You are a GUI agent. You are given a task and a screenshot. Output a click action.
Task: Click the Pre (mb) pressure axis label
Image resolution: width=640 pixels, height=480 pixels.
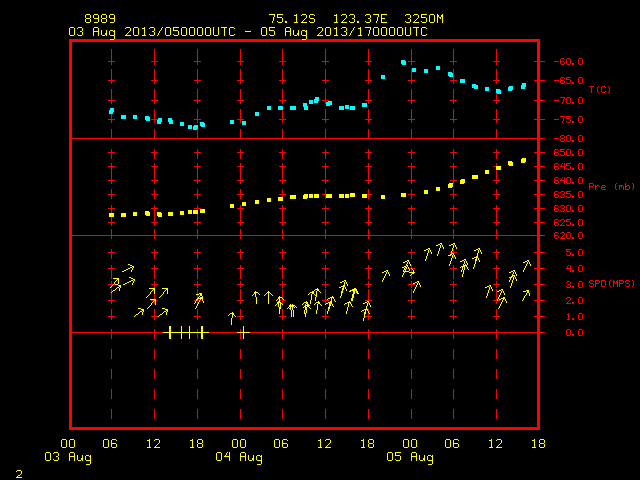tap(611, 187)
